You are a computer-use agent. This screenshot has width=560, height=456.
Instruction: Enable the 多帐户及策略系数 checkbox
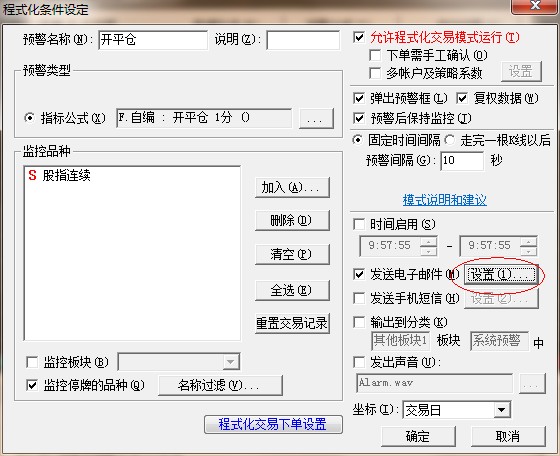click(375, 73)
